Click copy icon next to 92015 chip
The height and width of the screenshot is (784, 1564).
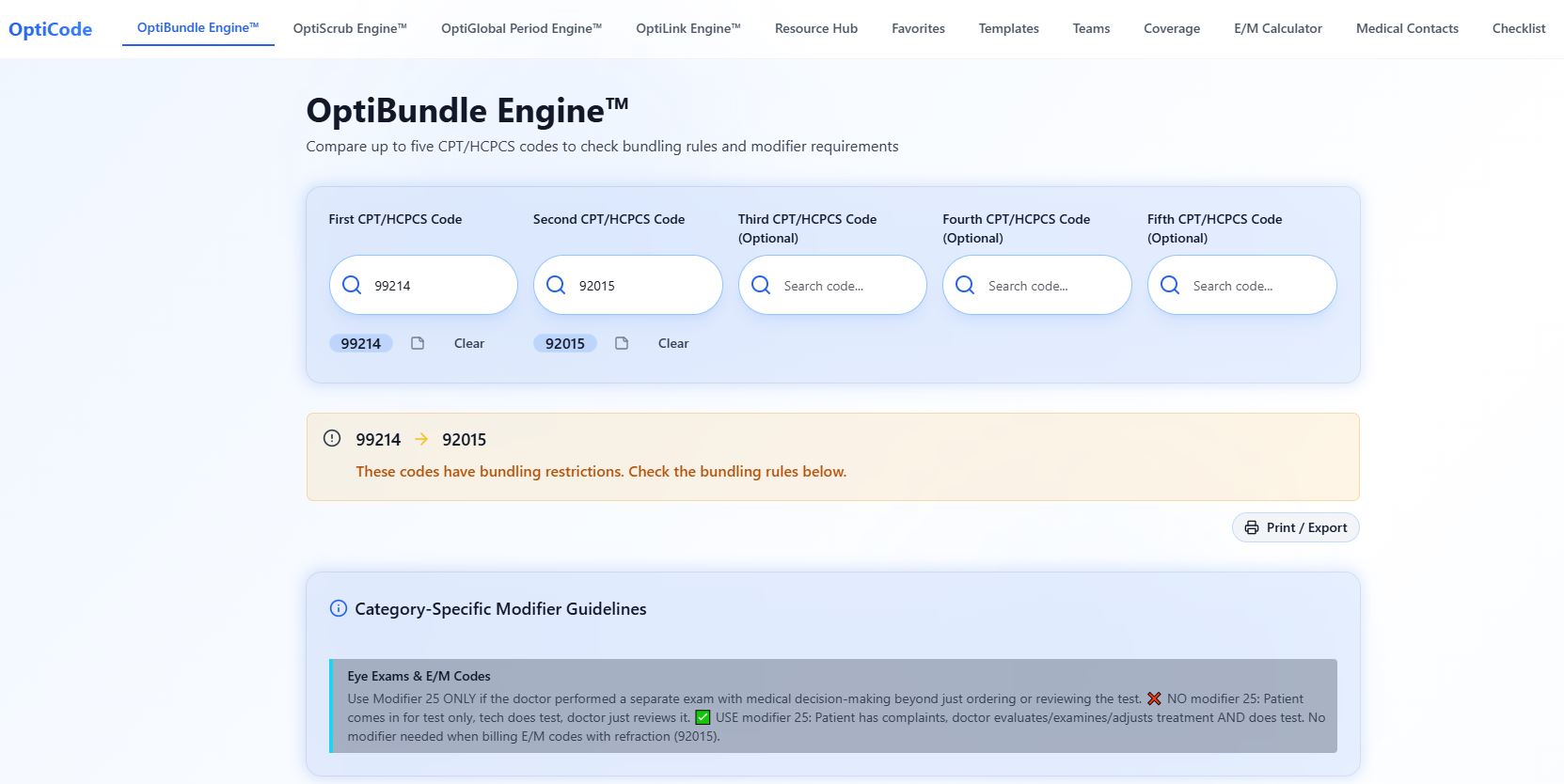(622, 343)
